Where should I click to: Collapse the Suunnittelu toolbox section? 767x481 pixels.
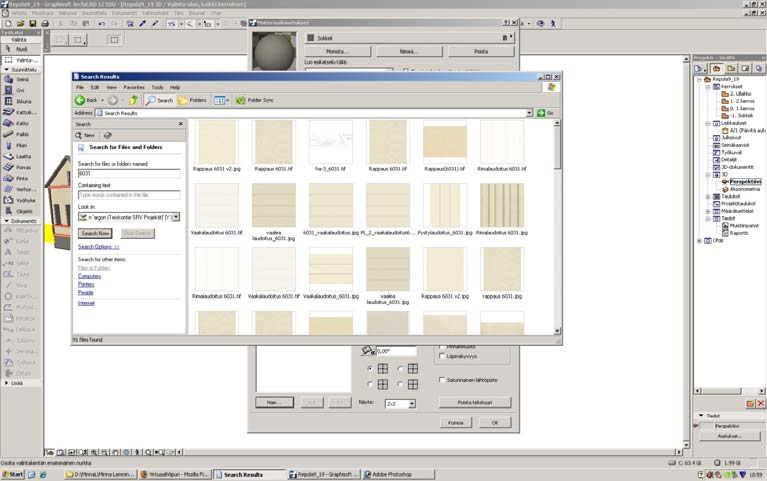click(6, 69)
